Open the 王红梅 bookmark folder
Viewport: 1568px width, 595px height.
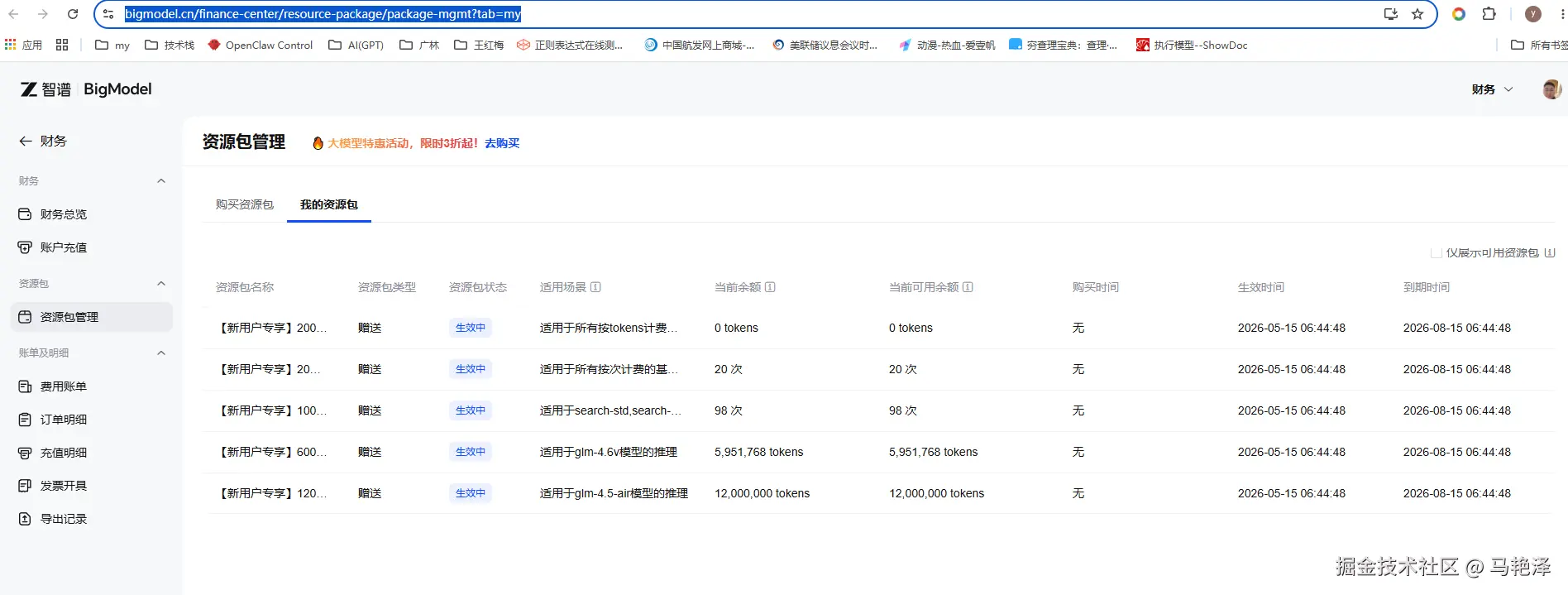coord(479,45)
